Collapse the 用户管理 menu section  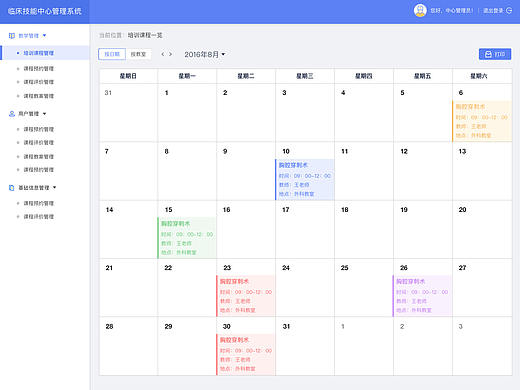(44, 114)
